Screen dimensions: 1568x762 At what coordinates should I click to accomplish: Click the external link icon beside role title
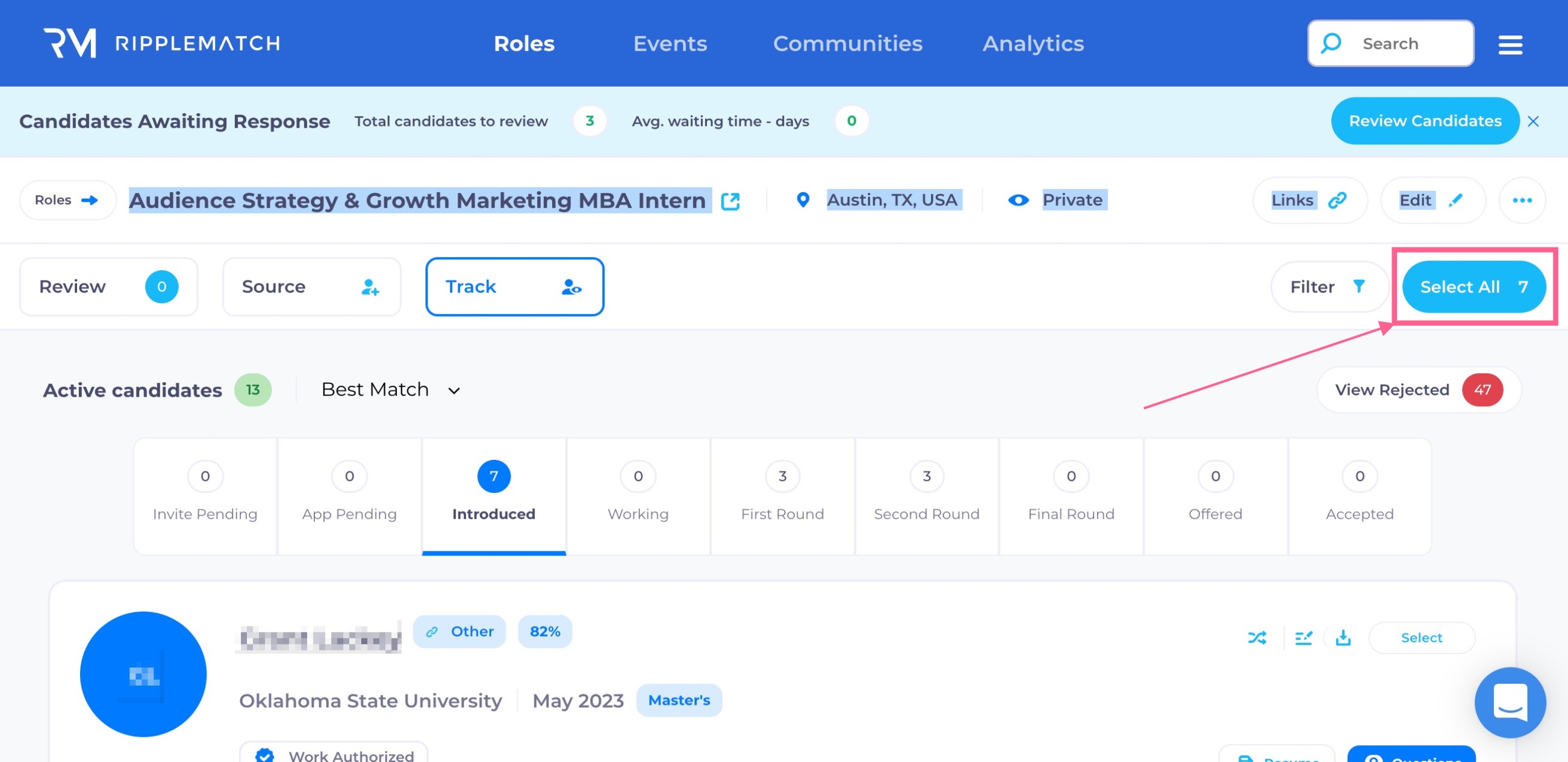pos(730,201)
